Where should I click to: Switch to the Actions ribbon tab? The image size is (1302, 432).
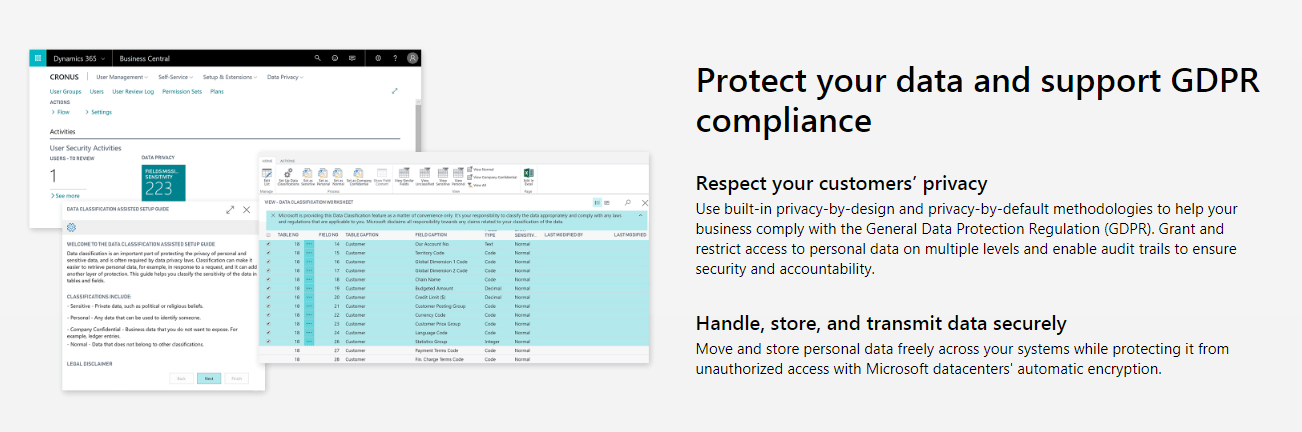tap(287, 160)
